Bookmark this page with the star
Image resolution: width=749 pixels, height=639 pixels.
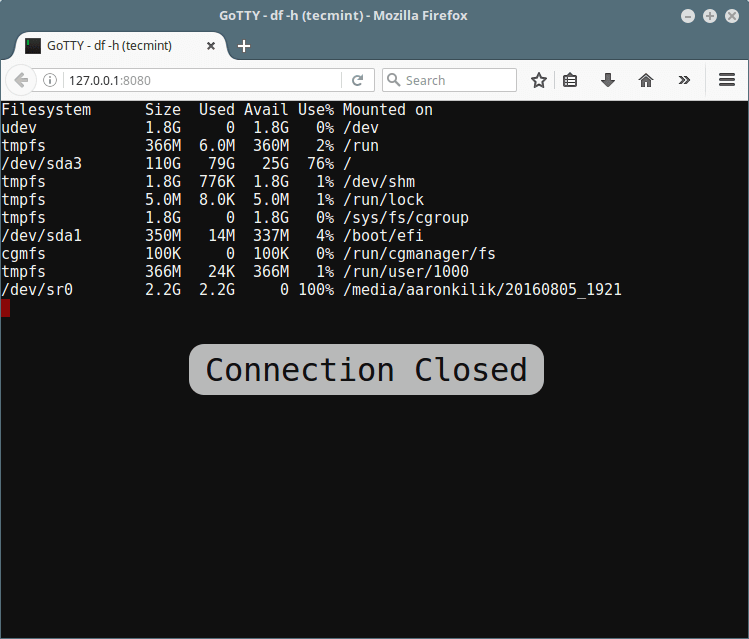[539, 80]
